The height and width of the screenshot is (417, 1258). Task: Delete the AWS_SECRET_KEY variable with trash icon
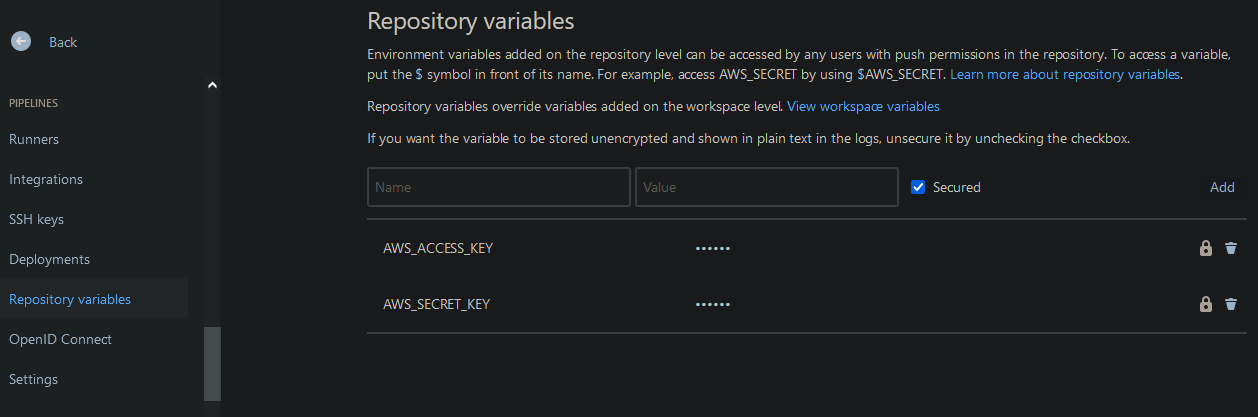coord(1231,304)
